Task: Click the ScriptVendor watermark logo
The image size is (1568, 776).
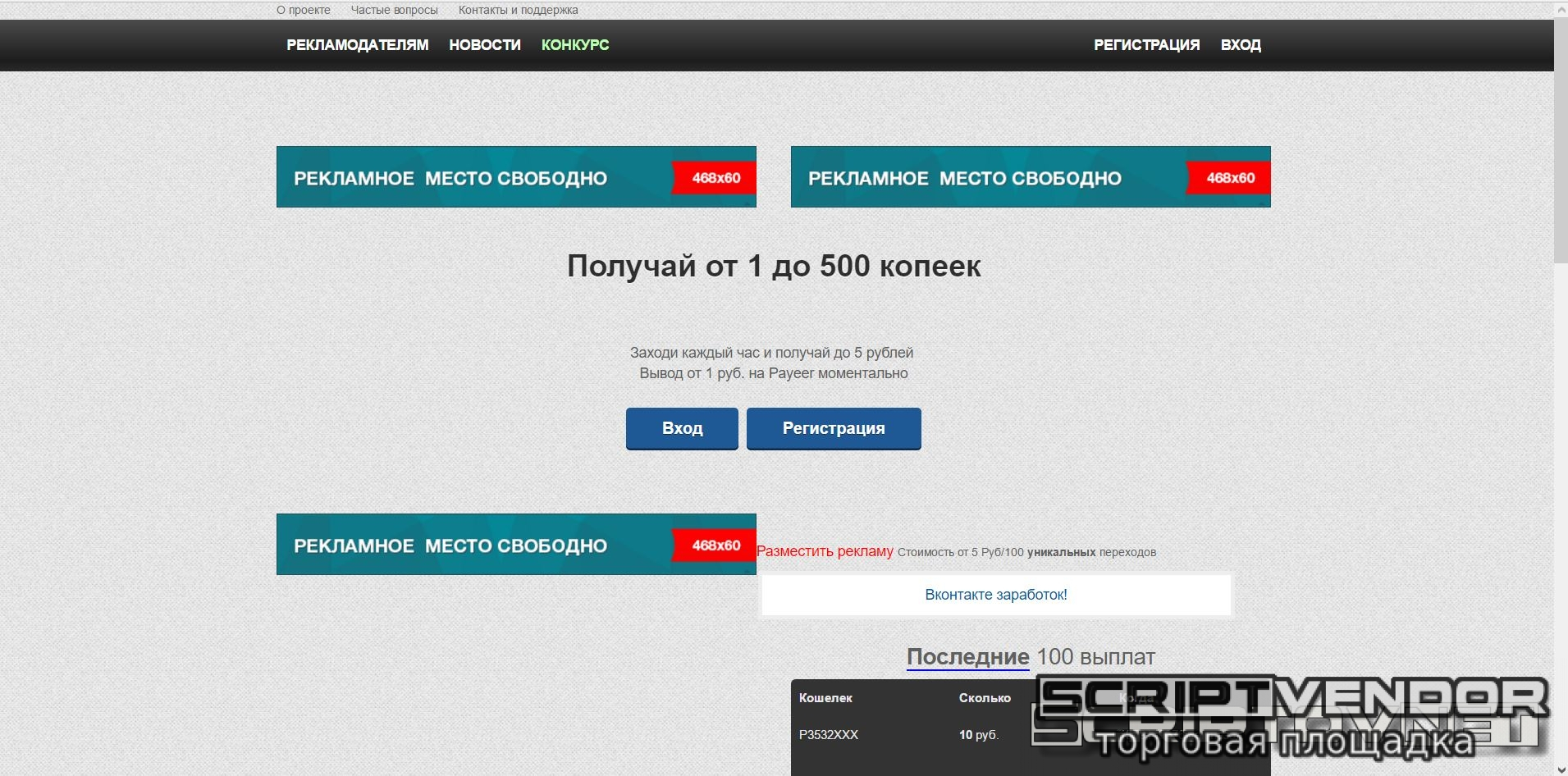Action: [x=1290, y=715]
